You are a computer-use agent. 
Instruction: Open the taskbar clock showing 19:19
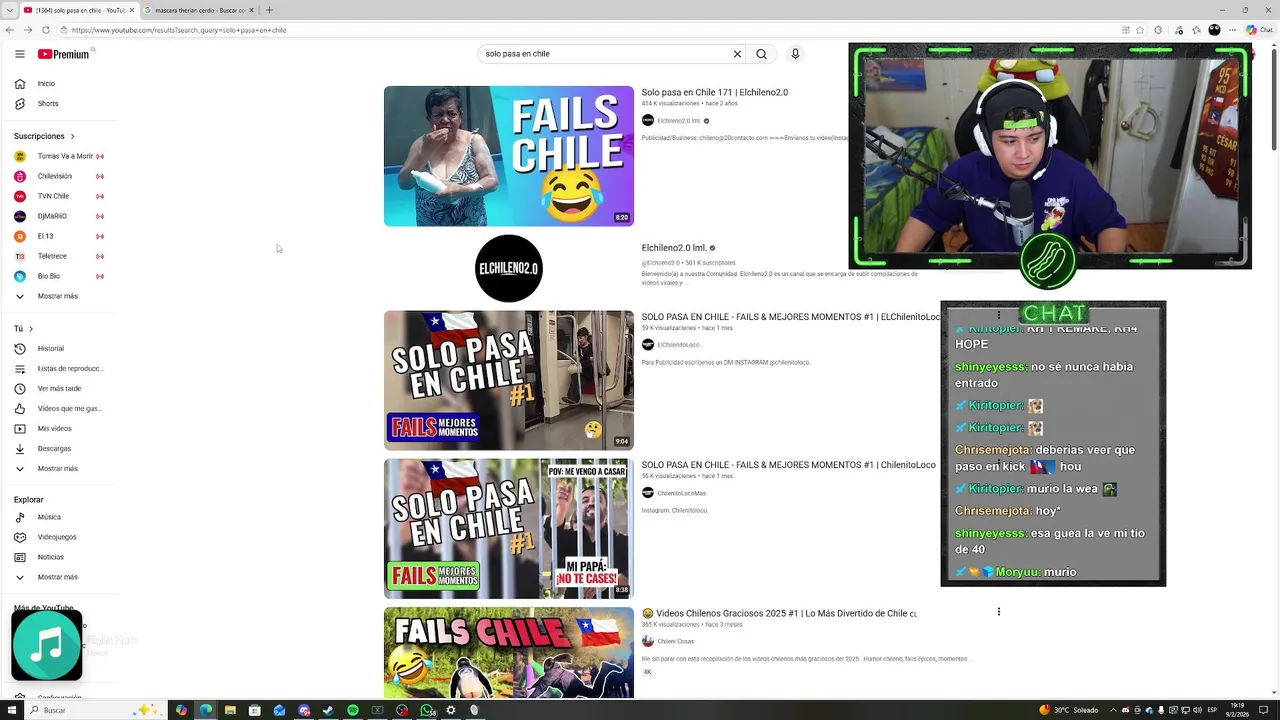1237,710
